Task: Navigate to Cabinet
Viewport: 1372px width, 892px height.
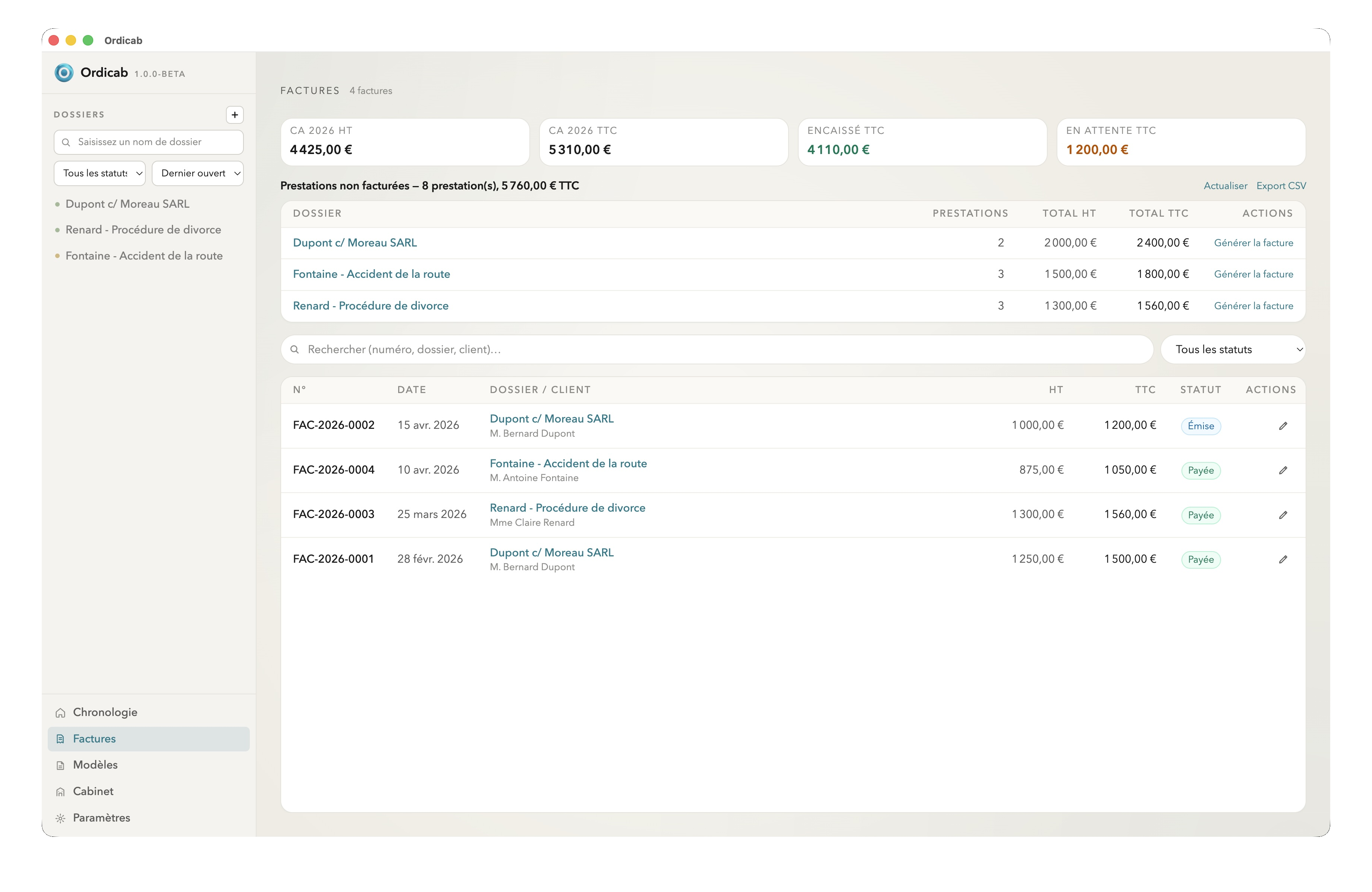Action: 149,792
